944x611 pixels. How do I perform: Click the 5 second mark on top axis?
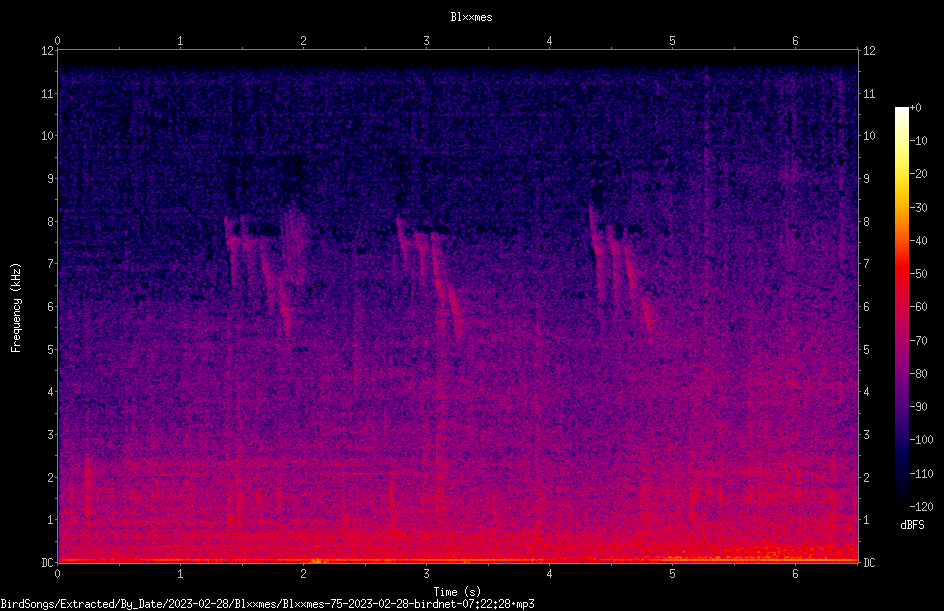click(x=672, y=41)
